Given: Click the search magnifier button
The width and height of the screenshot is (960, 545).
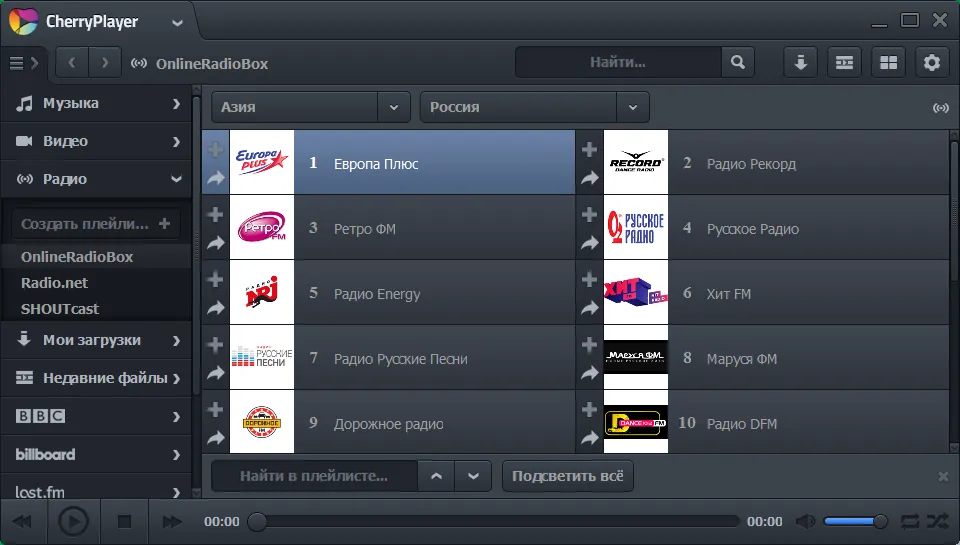Looking at the screenshot, I should pyautogui.click(x=738, y=62).
